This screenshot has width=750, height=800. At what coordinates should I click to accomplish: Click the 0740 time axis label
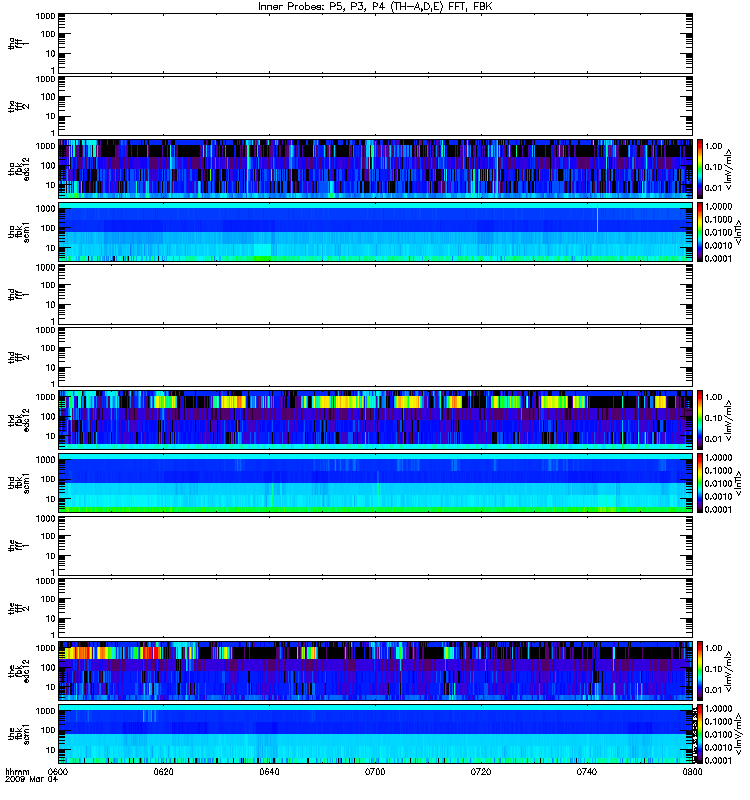(587, 772)
